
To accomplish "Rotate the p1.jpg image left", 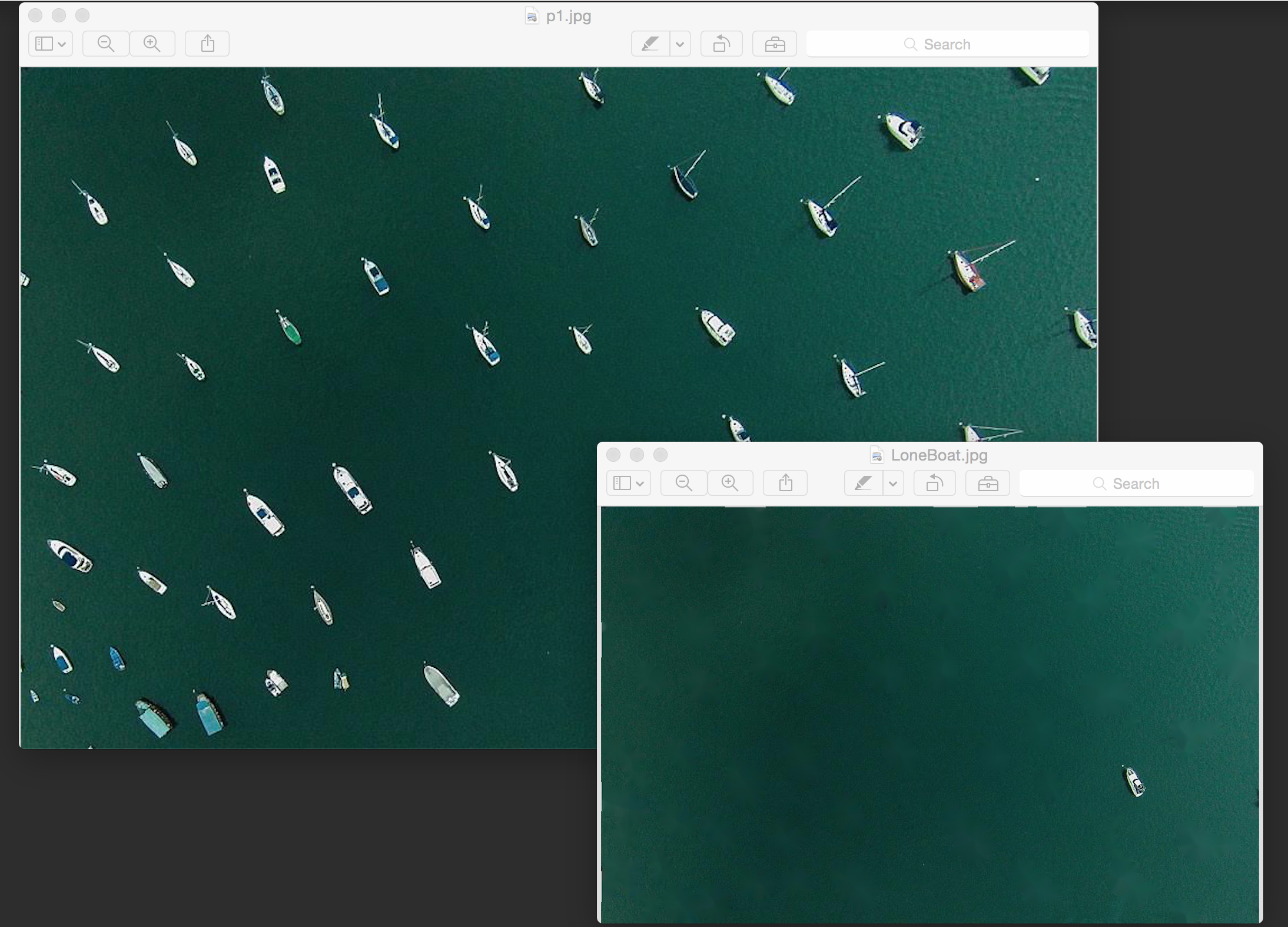I will click(721, 44).
